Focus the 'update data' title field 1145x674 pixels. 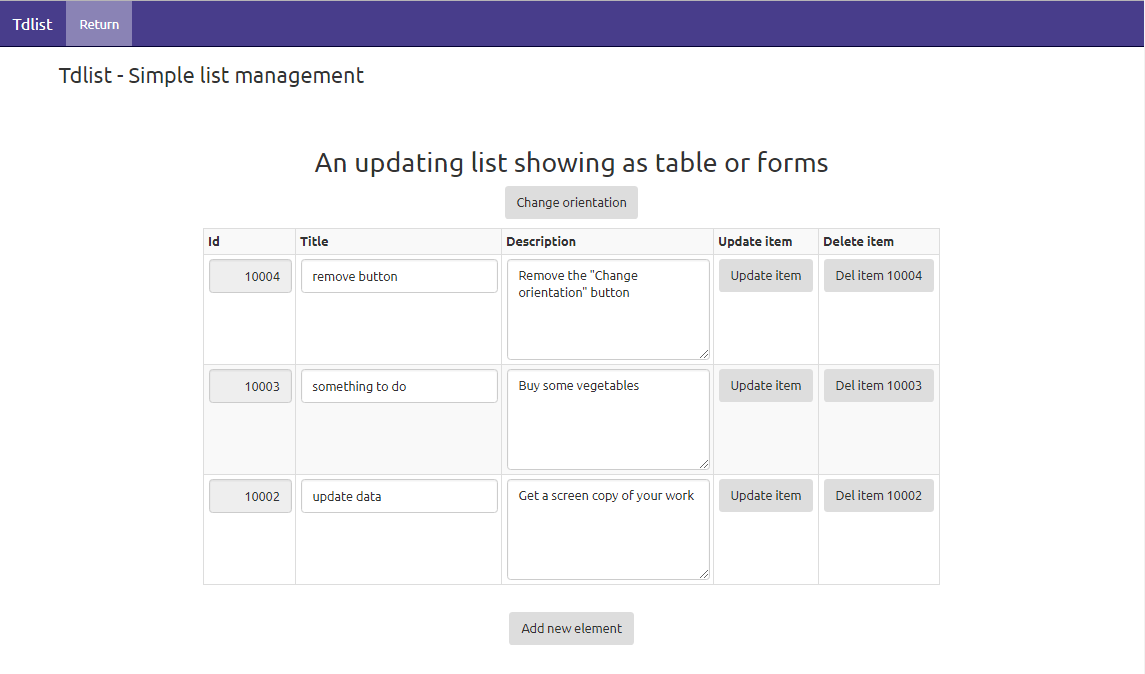(x=399, y=497)
